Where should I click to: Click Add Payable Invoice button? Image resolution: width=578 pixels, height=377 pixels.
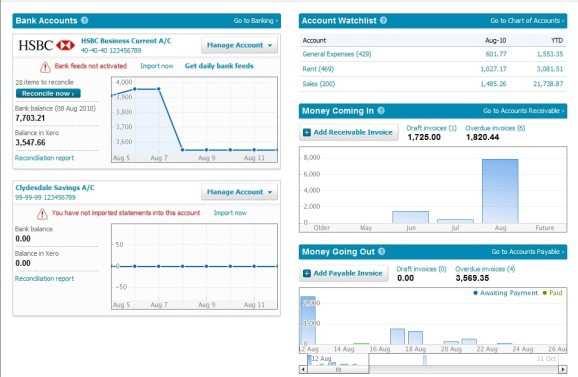pyautogui.click(x=344, y=273)
